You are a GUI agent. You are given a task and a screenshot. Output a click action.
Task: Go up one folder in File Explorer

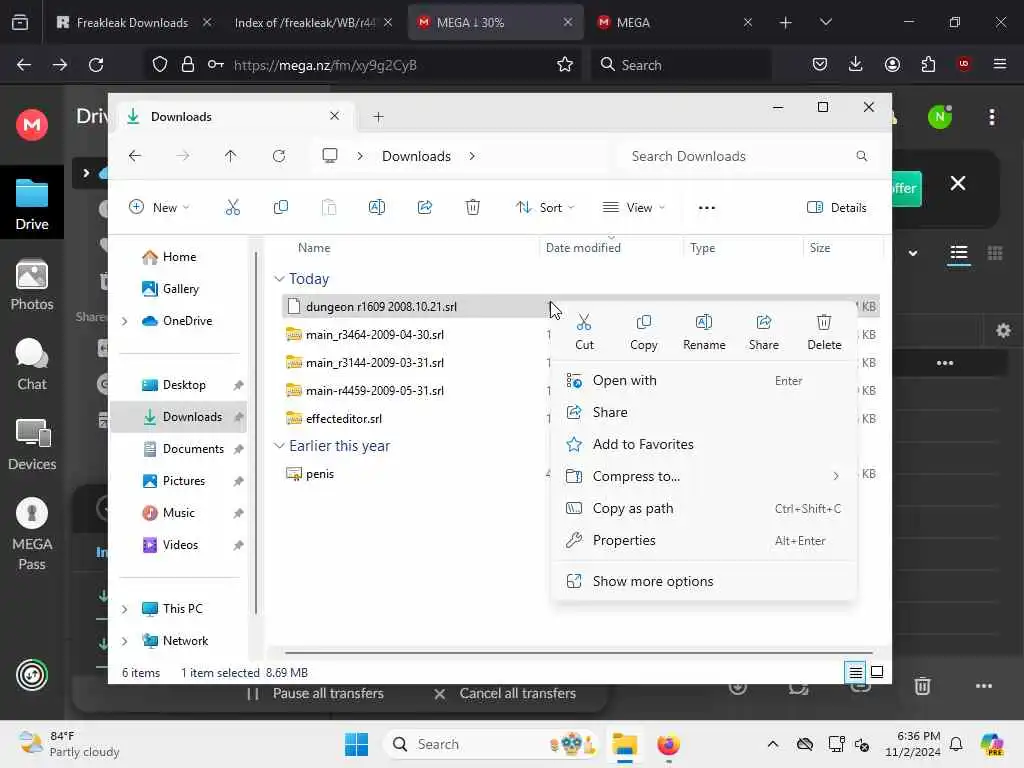click(x=231, y=156)
